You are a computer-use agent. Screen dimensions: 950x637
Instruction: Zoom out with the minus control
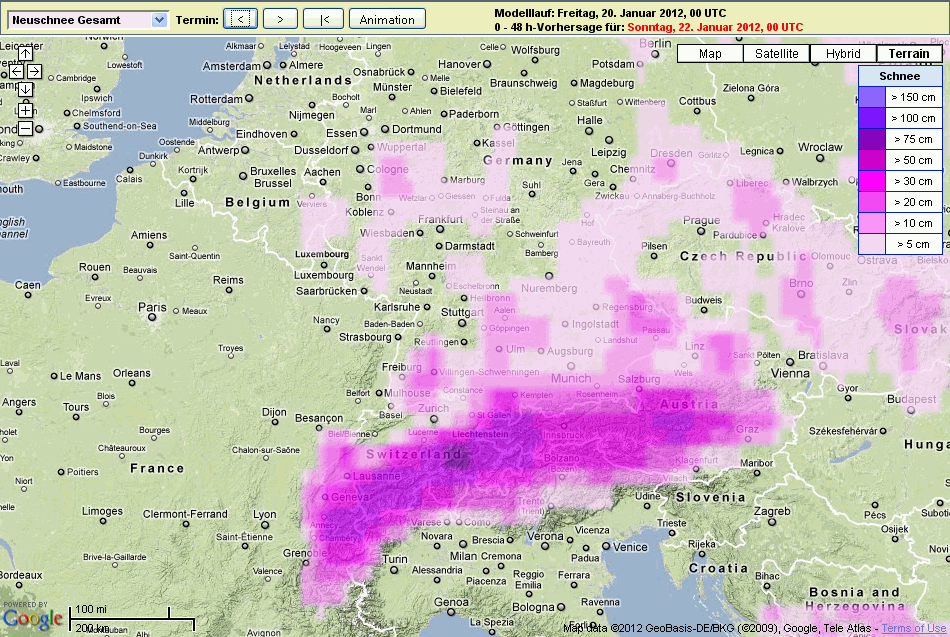tap(25, 128)
